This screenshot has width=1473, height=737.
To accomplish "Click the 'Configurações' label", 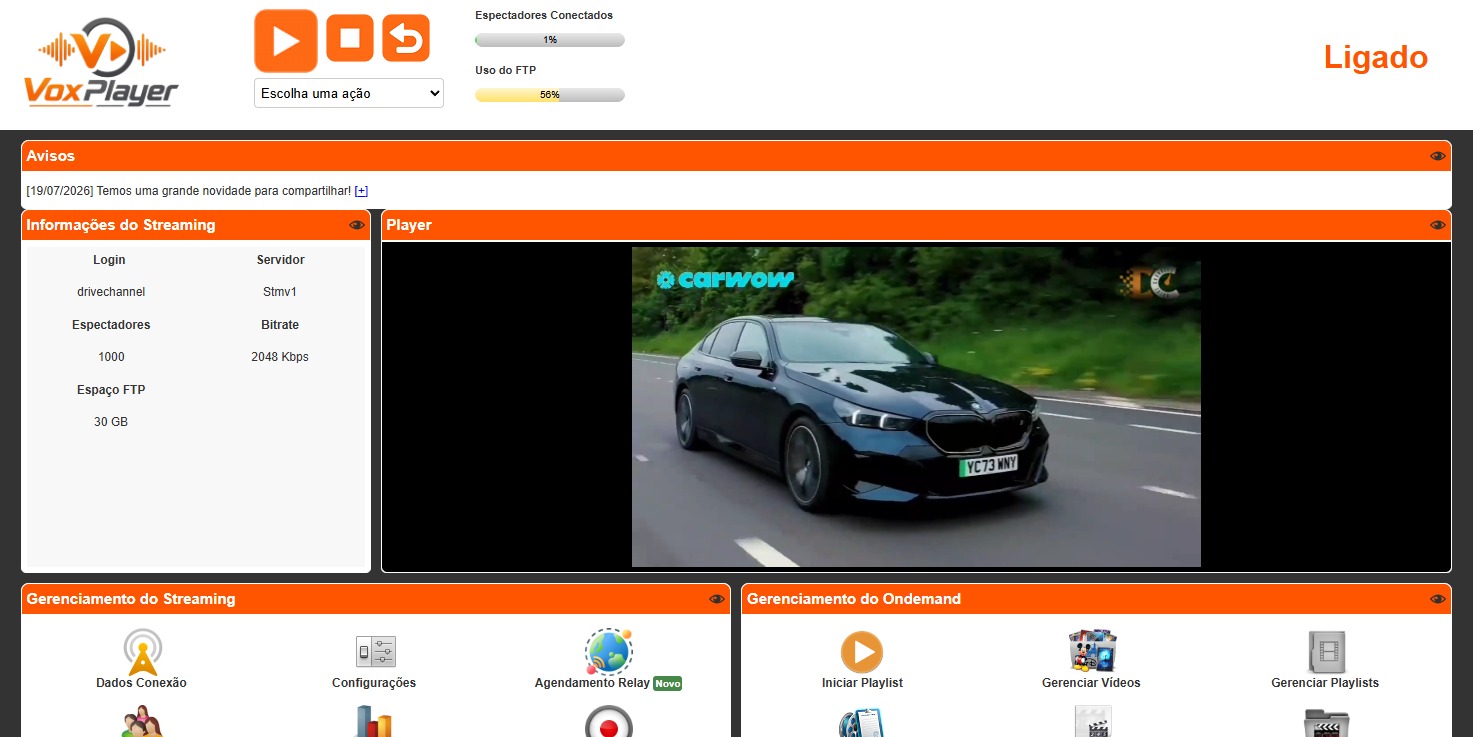I will click(x=374, y=683).
